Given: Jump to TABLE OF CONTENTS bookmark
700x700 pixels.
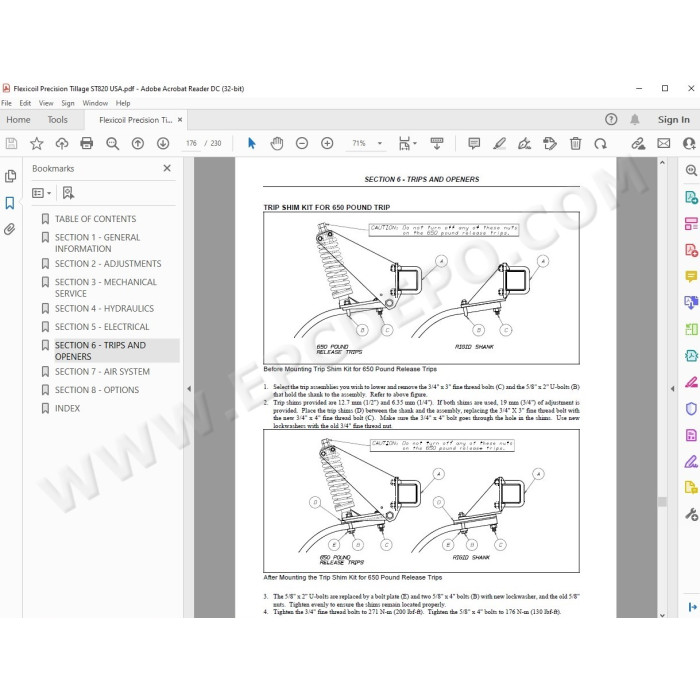Looking at the screenshot, I should point(96,219).
